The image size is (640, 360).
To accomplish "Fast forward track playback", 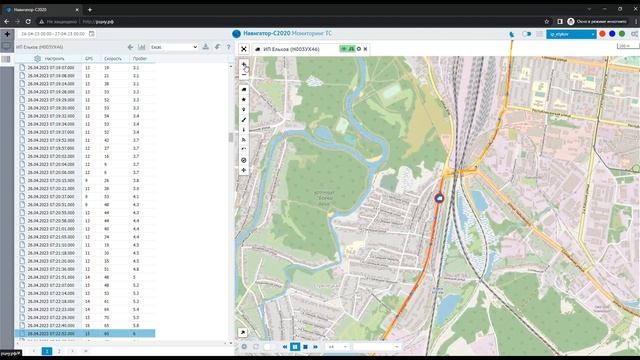I will point(316,347).
